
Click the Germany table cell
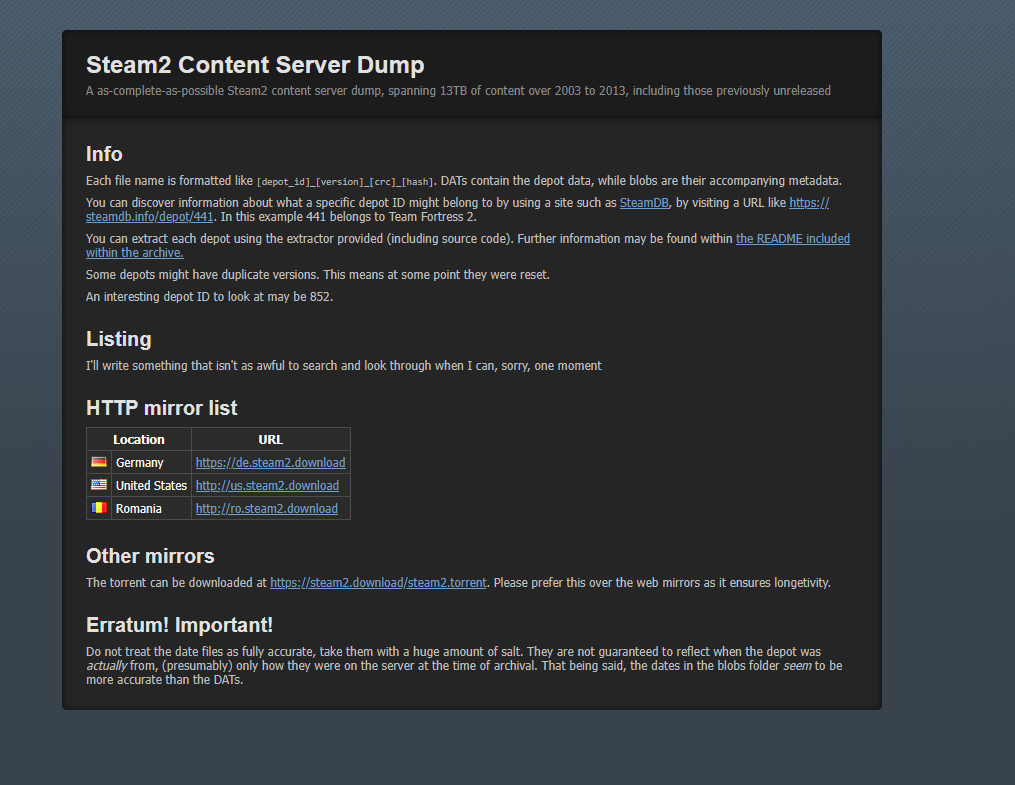[x=151, y=463]
